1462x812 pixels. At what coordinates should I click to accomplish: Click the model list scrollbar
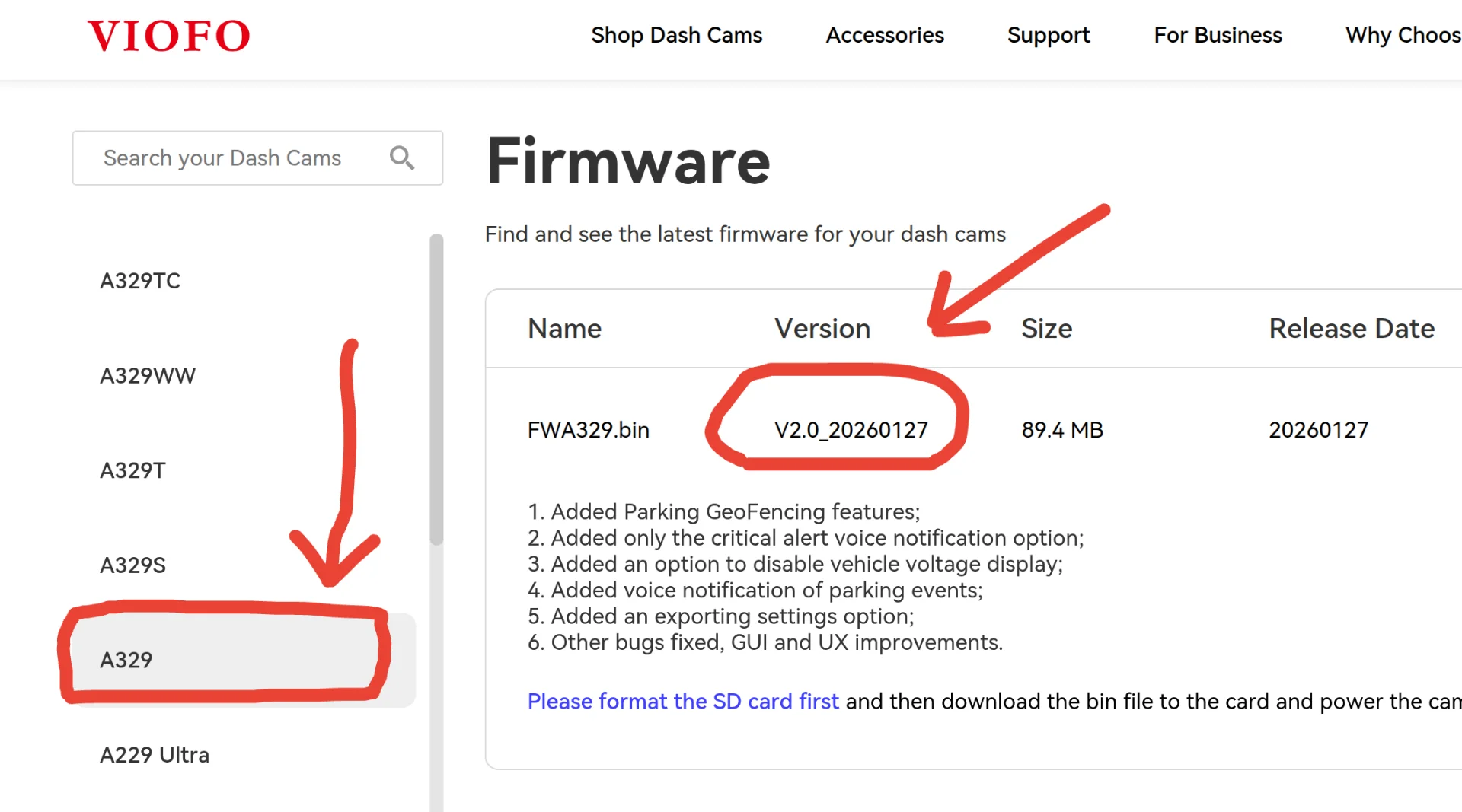click(436, 389)
